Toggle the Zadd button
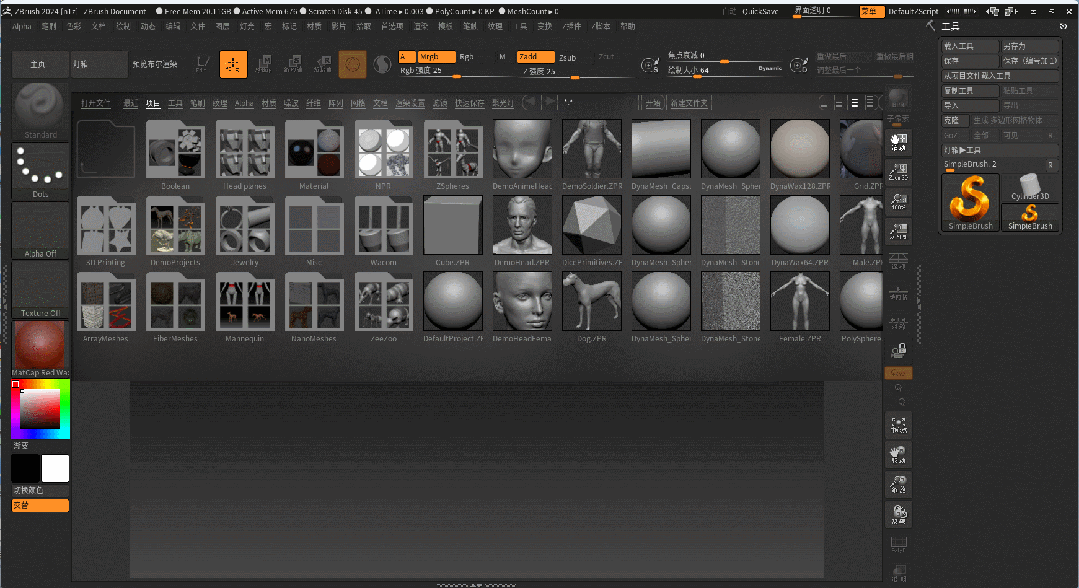1079x588 pixels. (535, 56)
